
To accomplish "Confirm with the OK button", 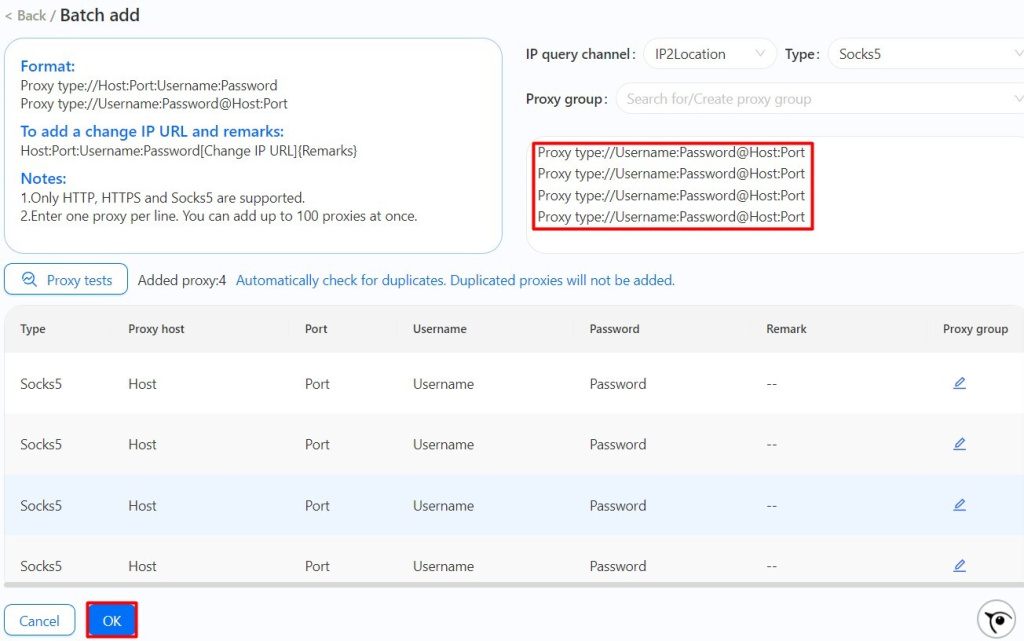I will click(x=112, y=620).
